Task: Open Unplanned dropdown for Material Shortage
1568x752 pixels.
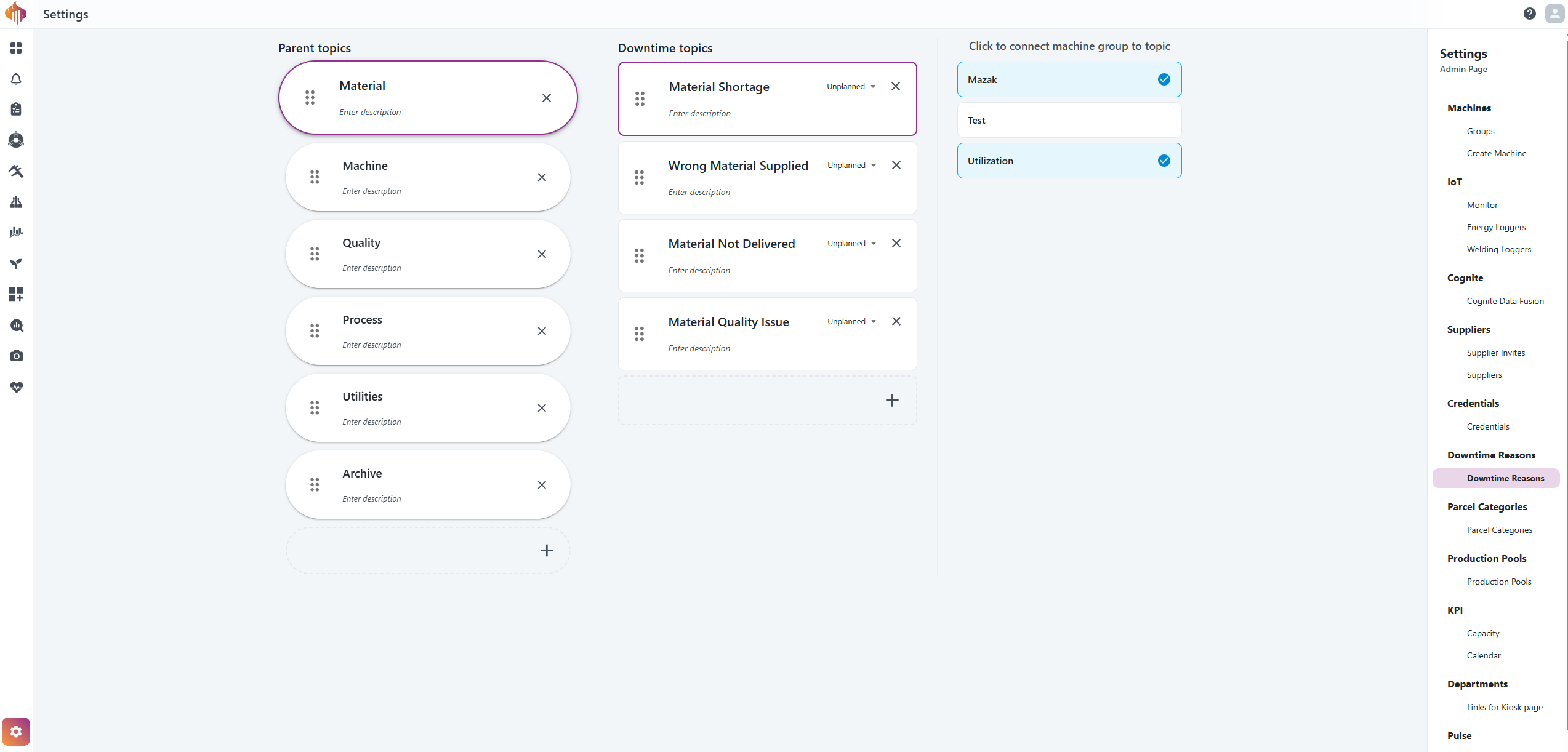Action: tap(851, 87)
